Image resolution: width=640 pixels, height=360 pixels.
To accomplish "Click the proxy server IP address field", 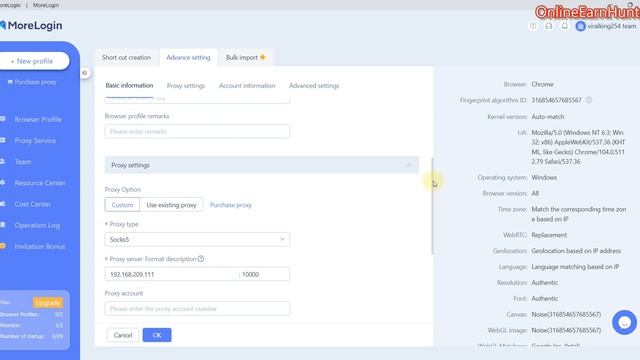I will pyautogui.click(x=171, y=274).
